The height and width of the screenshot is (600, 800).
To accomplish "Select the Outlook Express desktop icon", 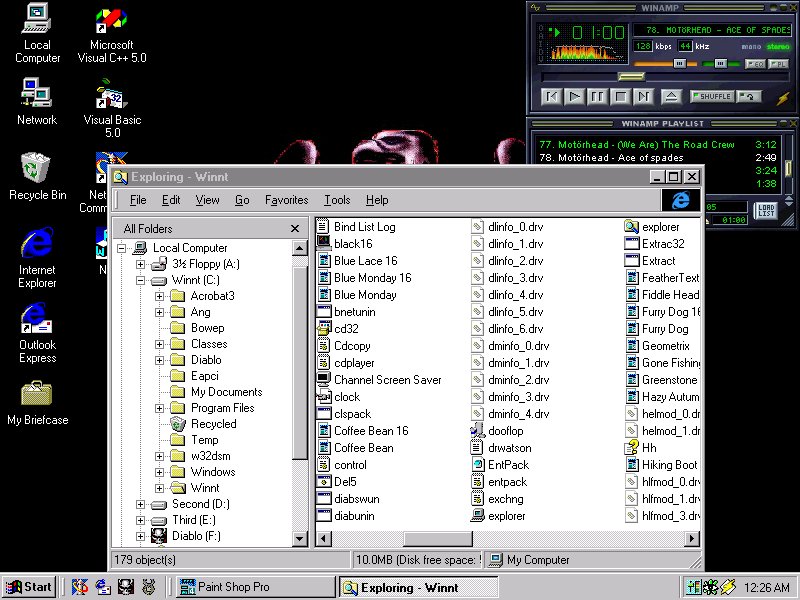I will click(x=37, y=333).
